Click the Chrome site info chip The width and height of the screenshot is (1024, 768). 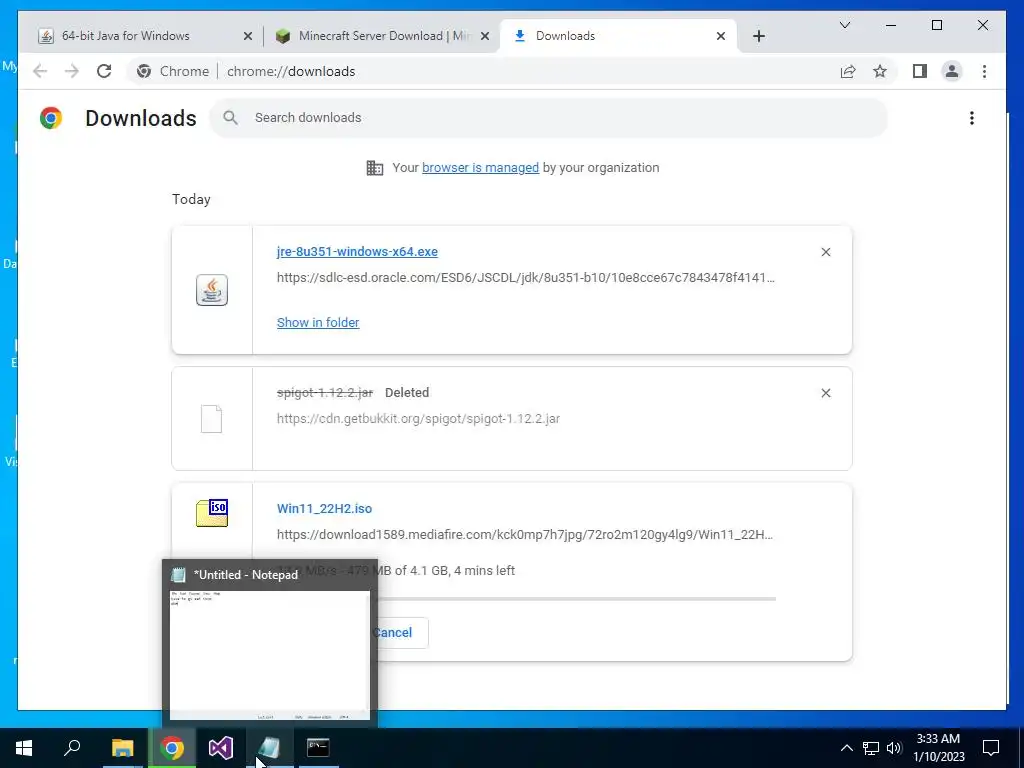tap(172, 71)
